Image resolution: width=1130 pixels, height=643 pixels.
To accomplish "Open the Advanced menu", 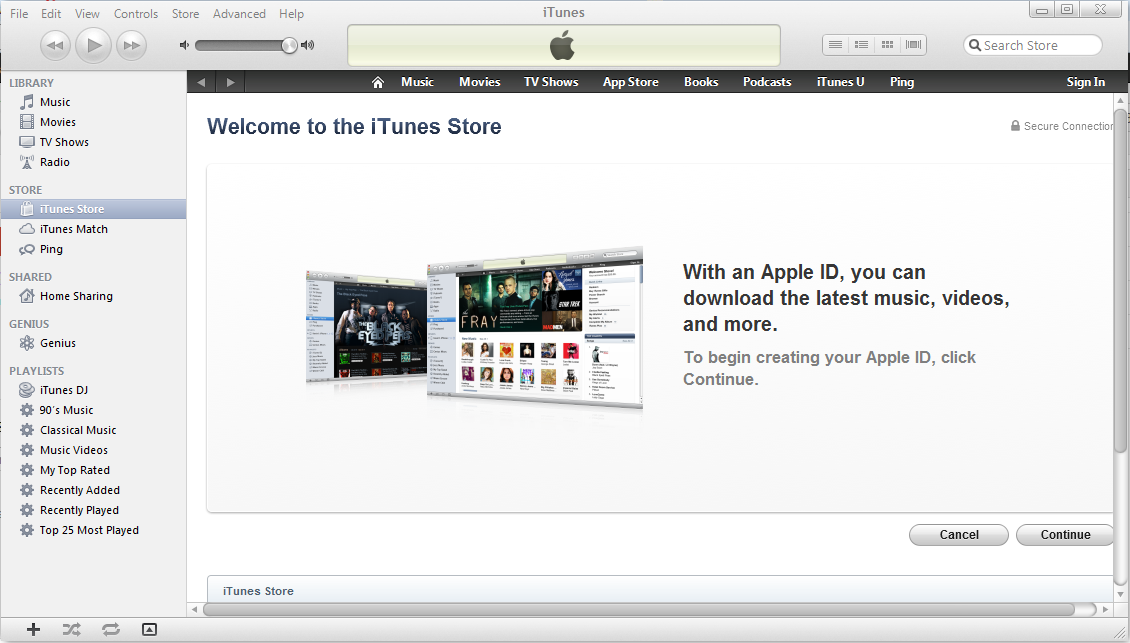I will tap(239, 14).
